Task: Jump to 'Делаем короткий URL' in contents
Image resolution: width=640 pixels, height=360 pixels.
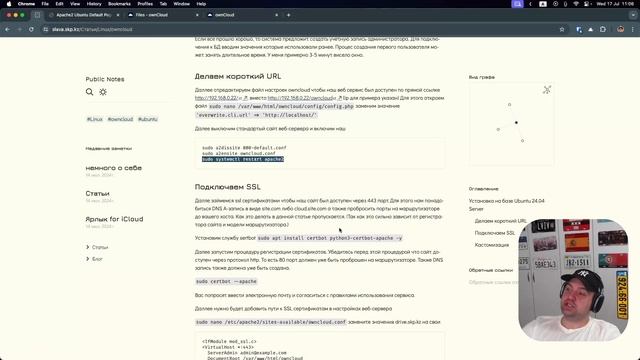Action: (x=500, y=221)
